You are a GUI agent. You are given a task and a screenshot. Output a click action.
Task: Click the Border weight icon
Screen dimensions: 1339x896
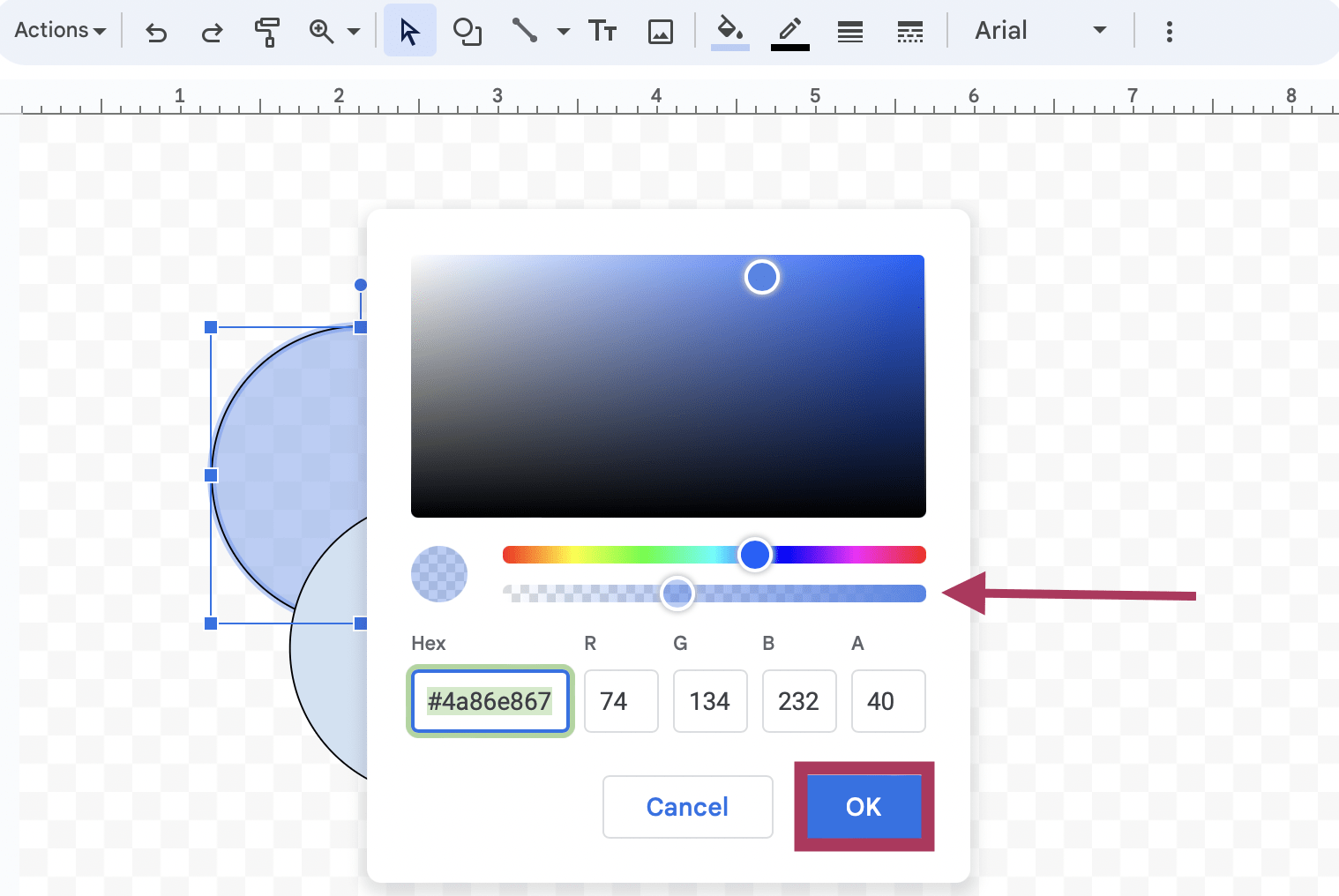849,30
